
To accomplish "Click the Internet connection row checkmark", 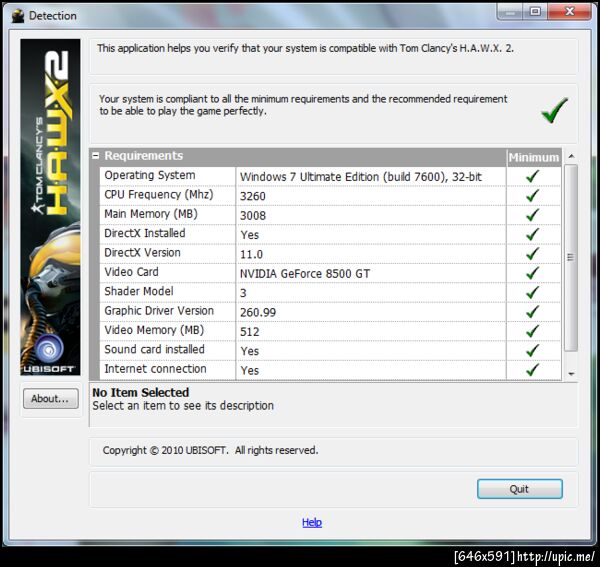I will (x=532, y=370).
